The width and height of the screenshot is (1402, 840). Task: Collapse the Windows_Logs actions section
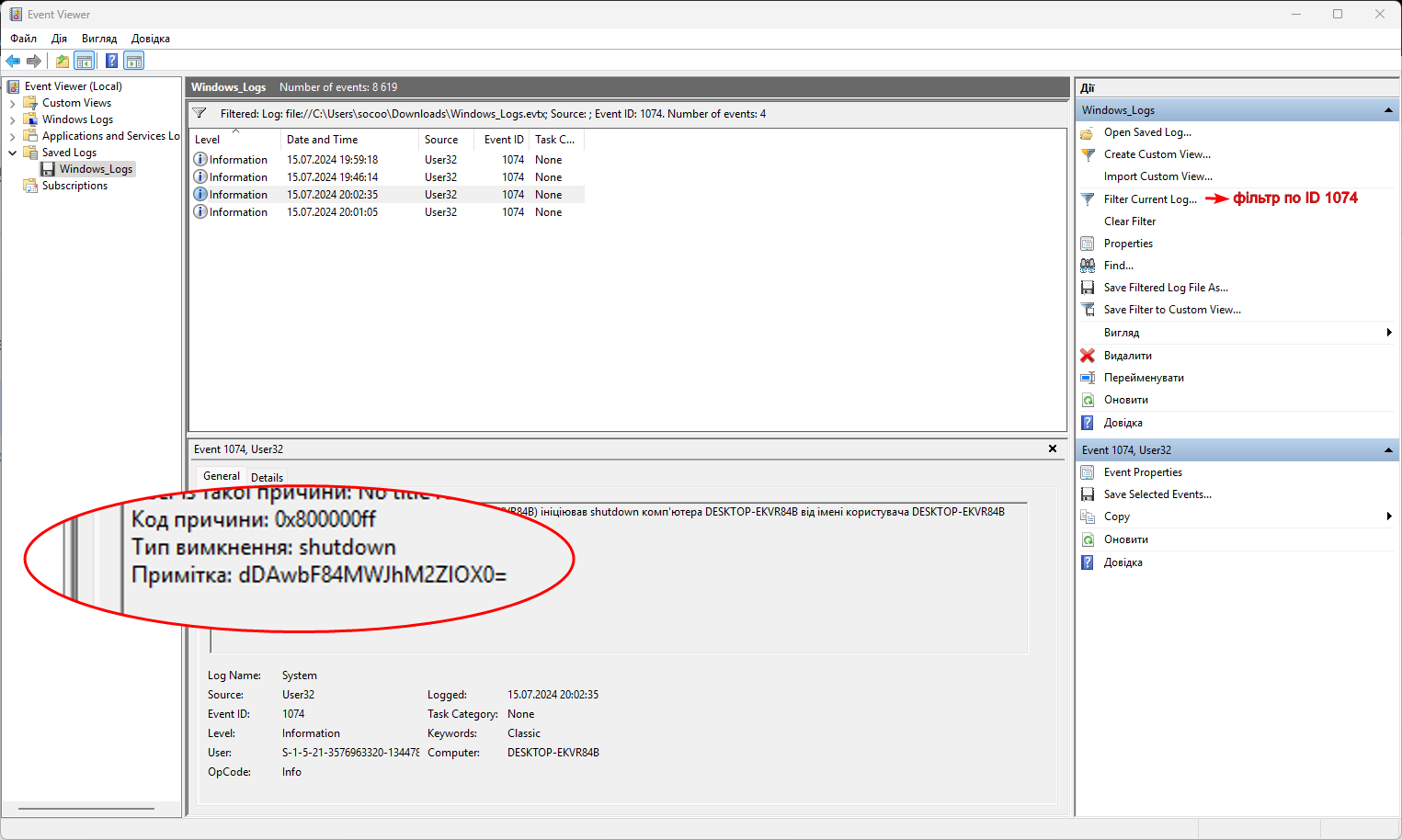[1388, 110]
